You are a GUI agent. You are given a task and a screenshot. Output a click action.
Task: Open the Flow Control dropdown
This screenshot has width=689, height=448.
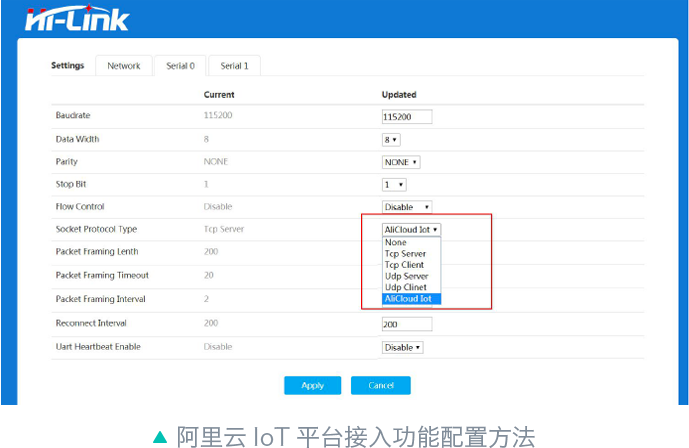407,207
